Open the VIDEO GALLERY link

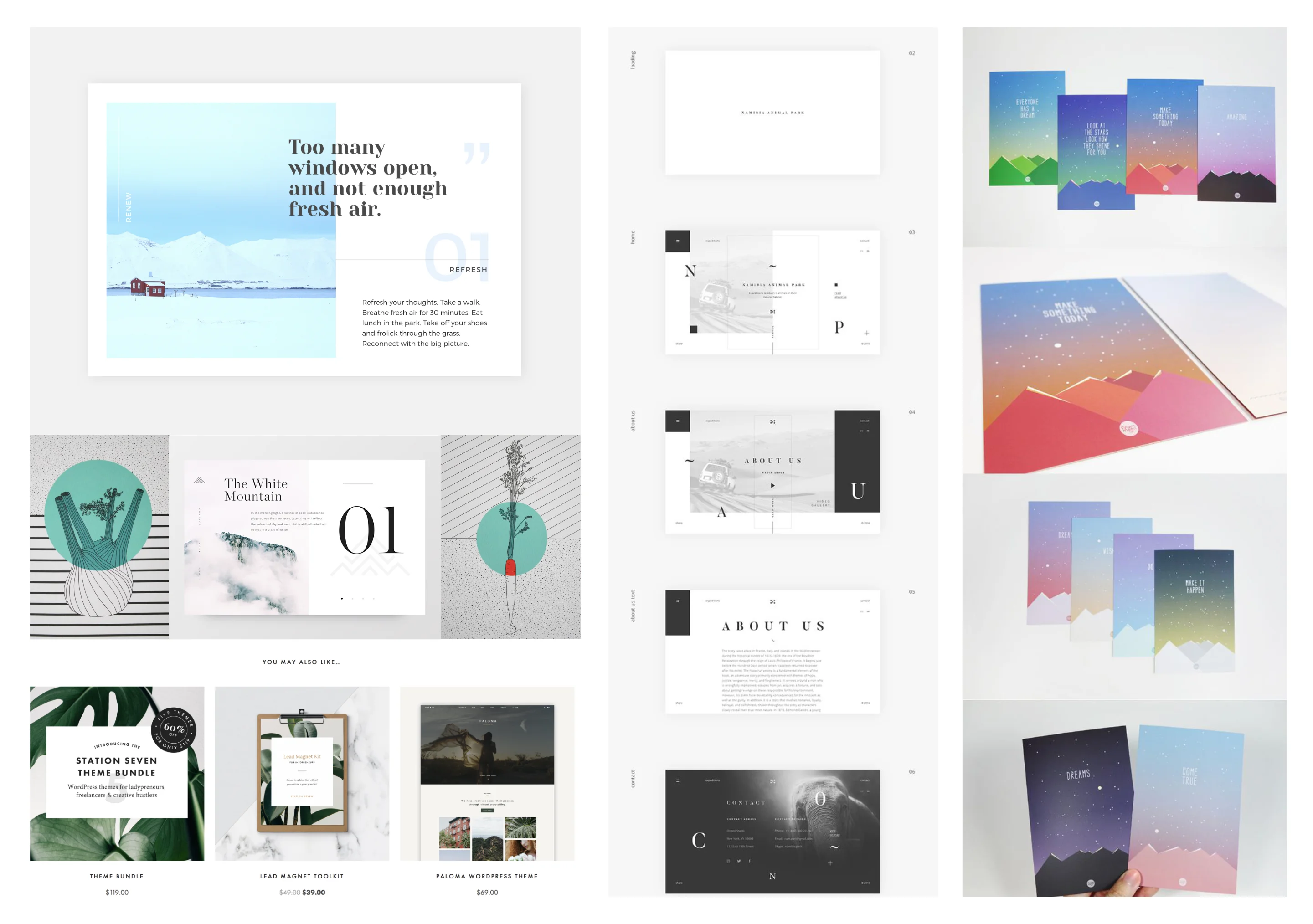(823, 503)
